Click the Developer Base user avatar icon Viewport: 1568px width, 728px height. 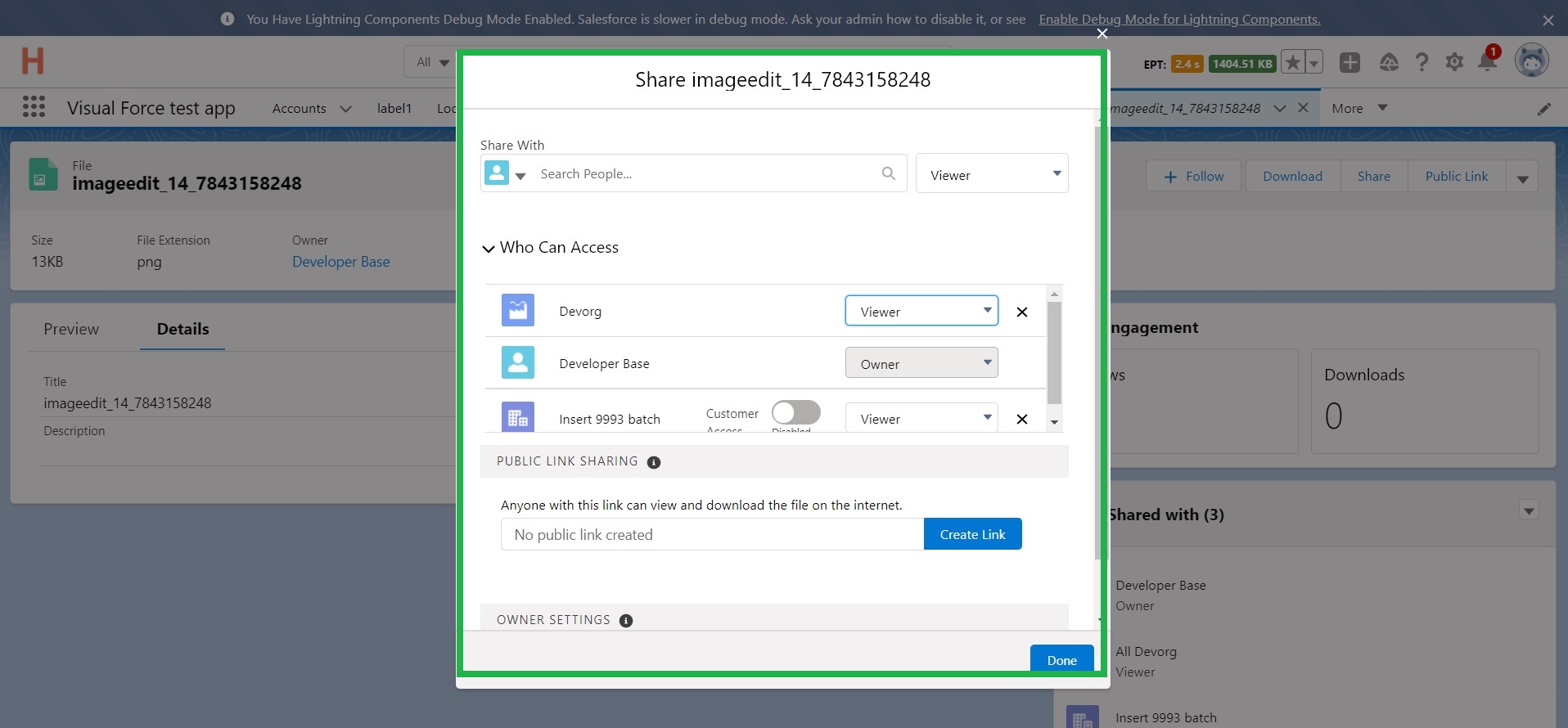(518, 362)
